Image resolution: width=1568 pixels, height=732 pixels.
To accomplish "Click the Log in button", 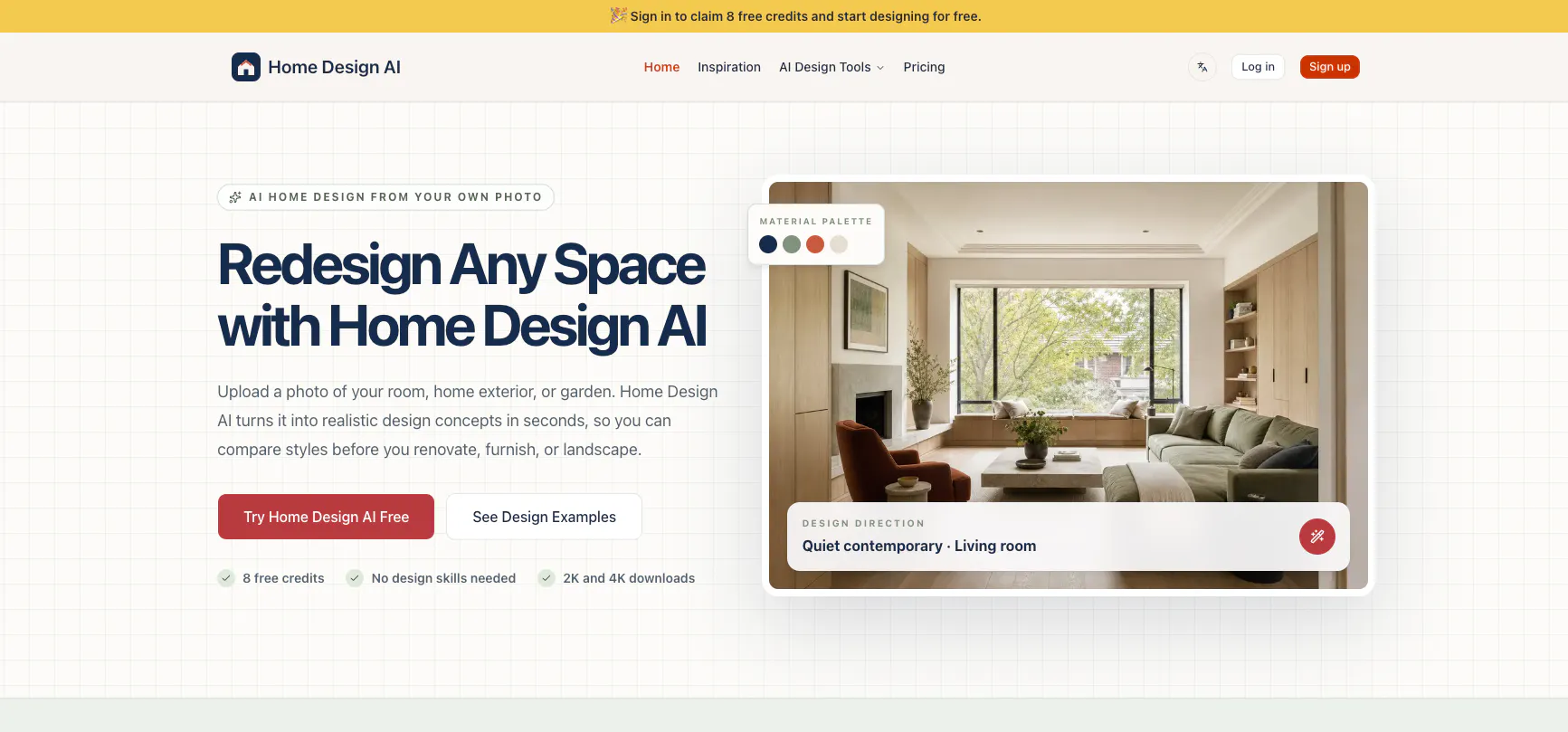I will coord(1258,67).
